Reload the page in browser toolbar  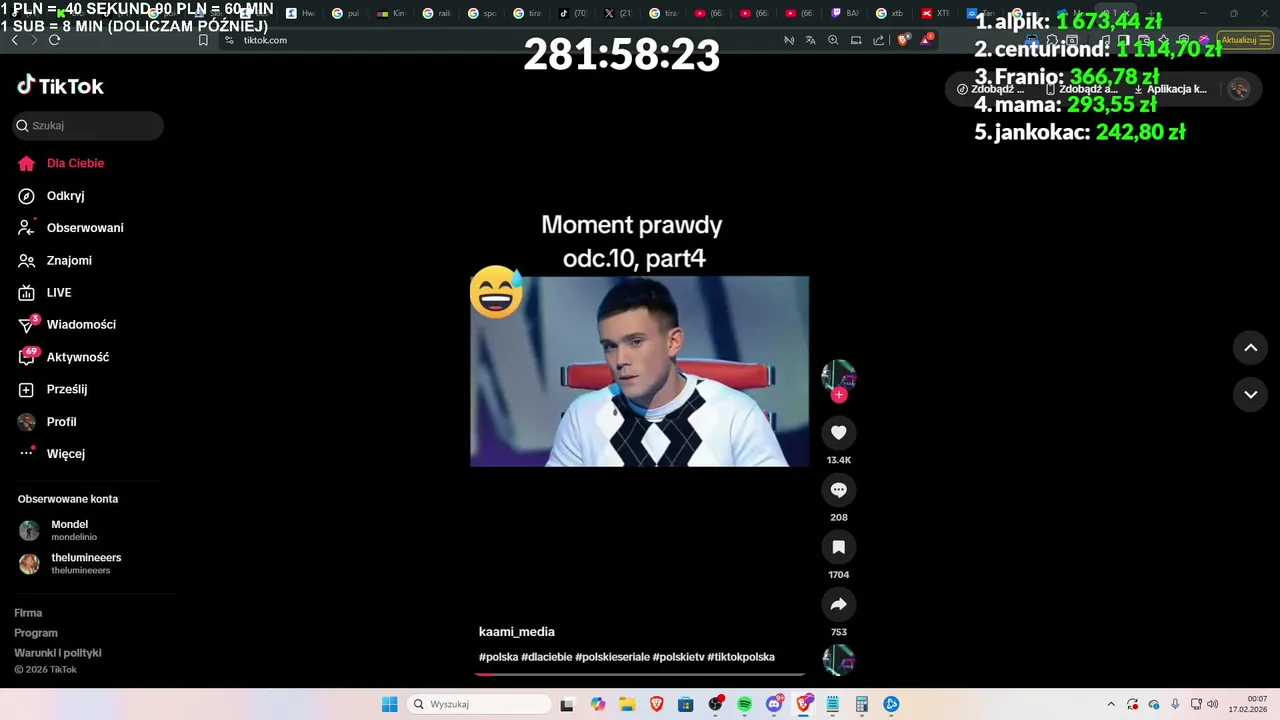[x=54, y=40]
